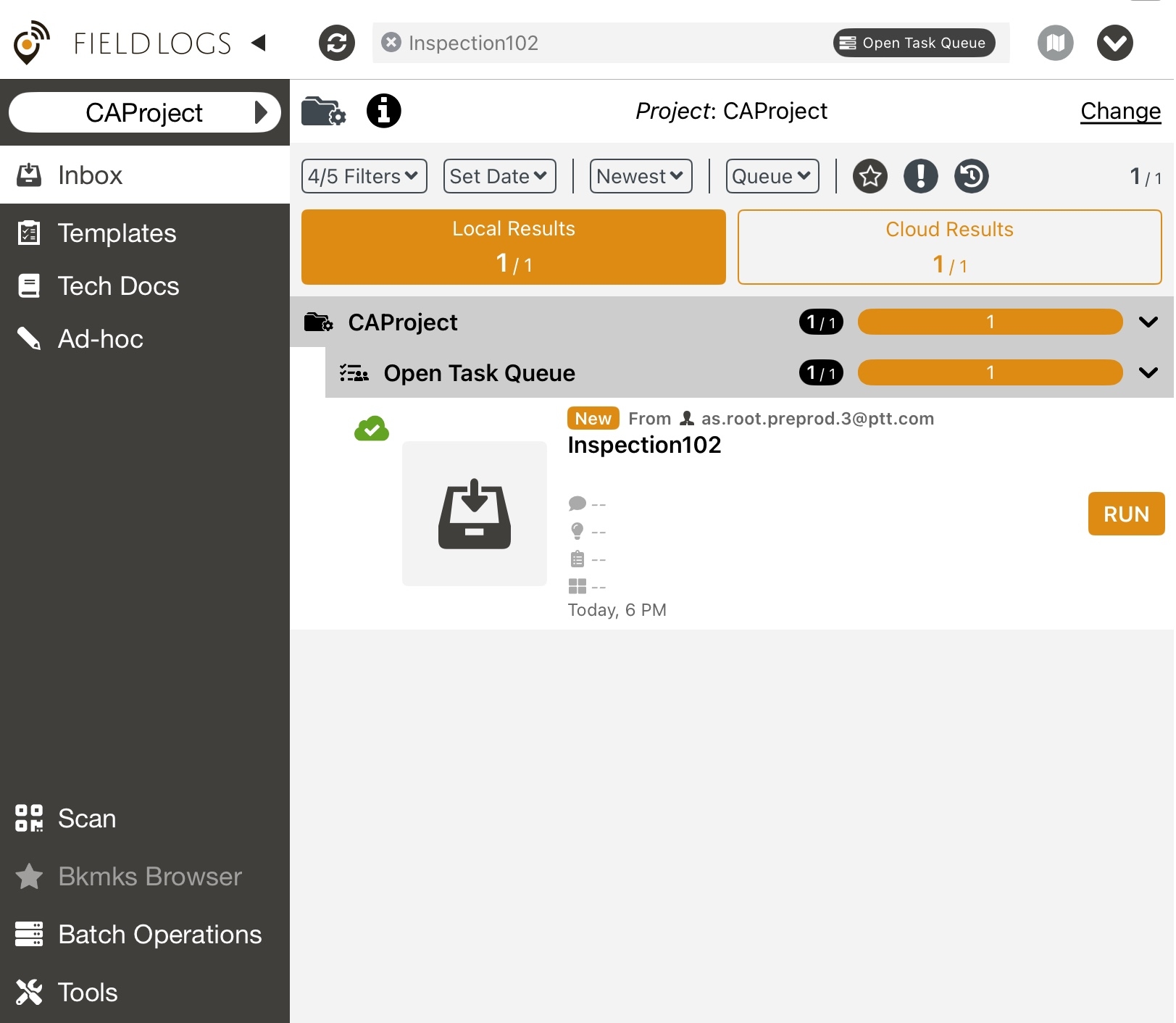Click the sync refresh icon
1176x1023 pixels.
coord(337,43)
